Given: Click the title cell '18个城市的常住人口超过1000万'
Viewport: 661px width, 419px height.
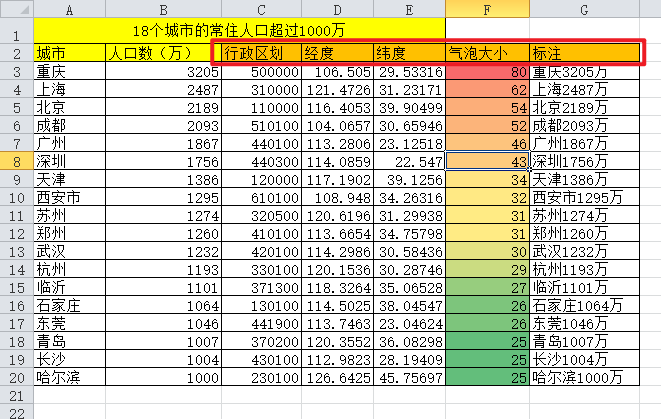Looking at the screenshot, I should click(x=239, y=31).
